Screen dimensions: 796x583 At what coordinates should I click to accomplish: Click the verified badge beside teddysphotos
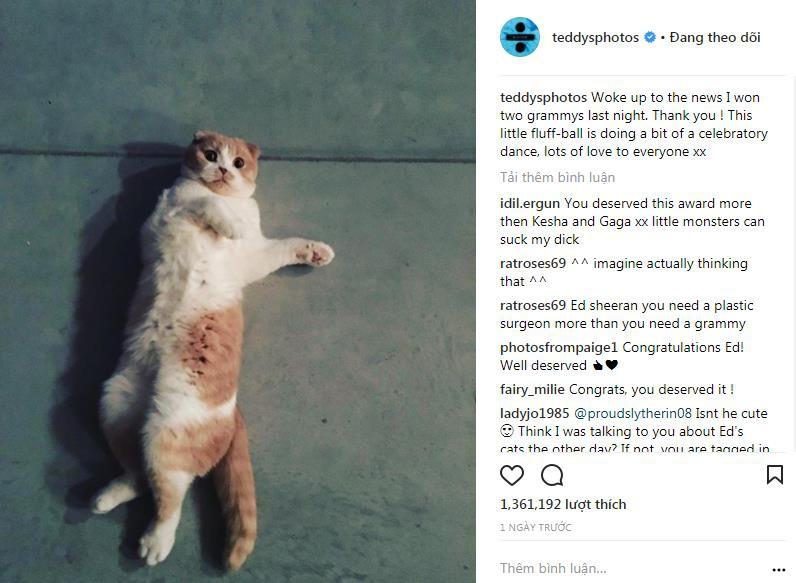(650, 38)
